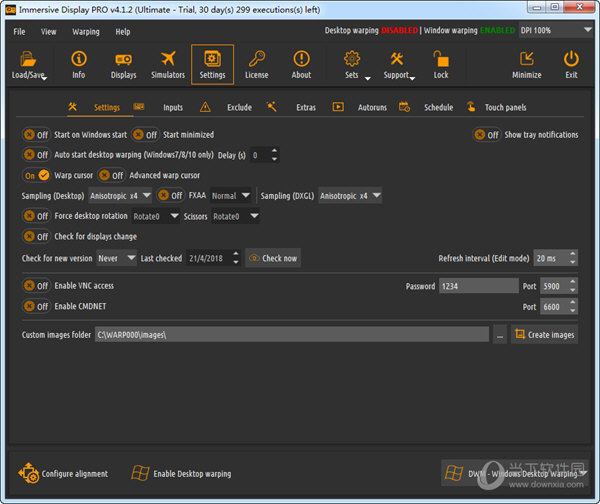Click the calendar icon beside Schedule
The image size is (600, 504).
[x=404, y=106]
